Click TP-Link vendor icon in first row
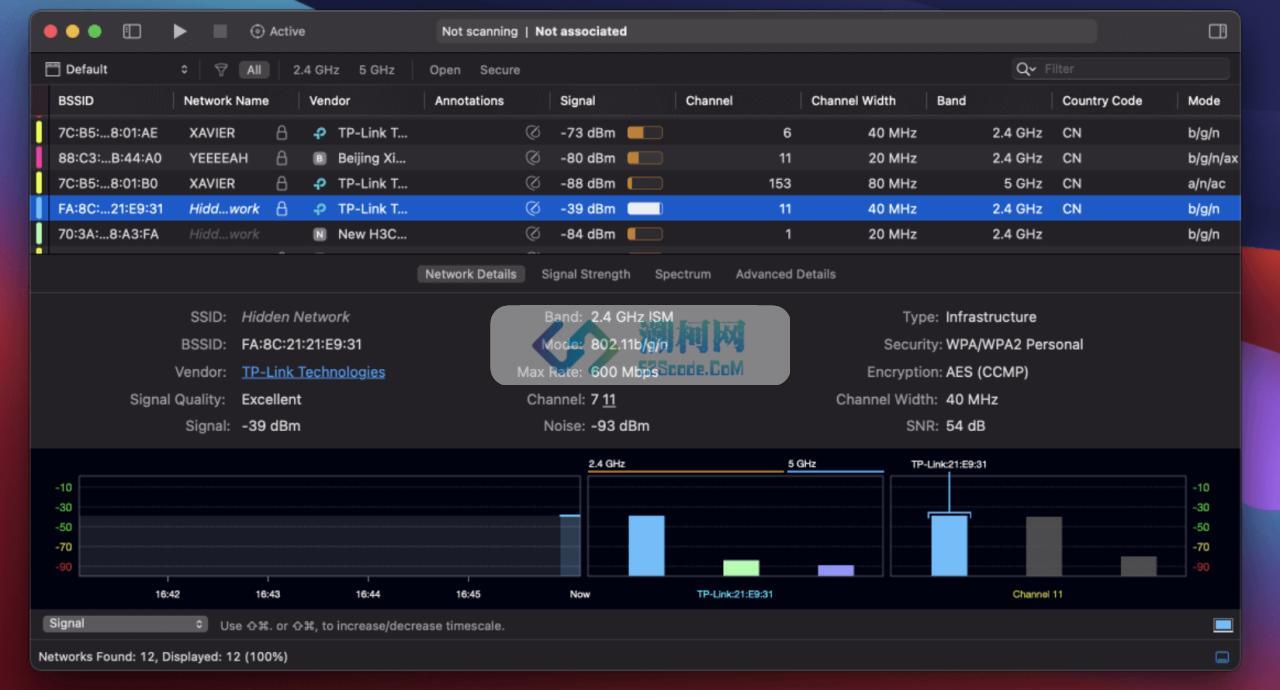 [320, 133]
